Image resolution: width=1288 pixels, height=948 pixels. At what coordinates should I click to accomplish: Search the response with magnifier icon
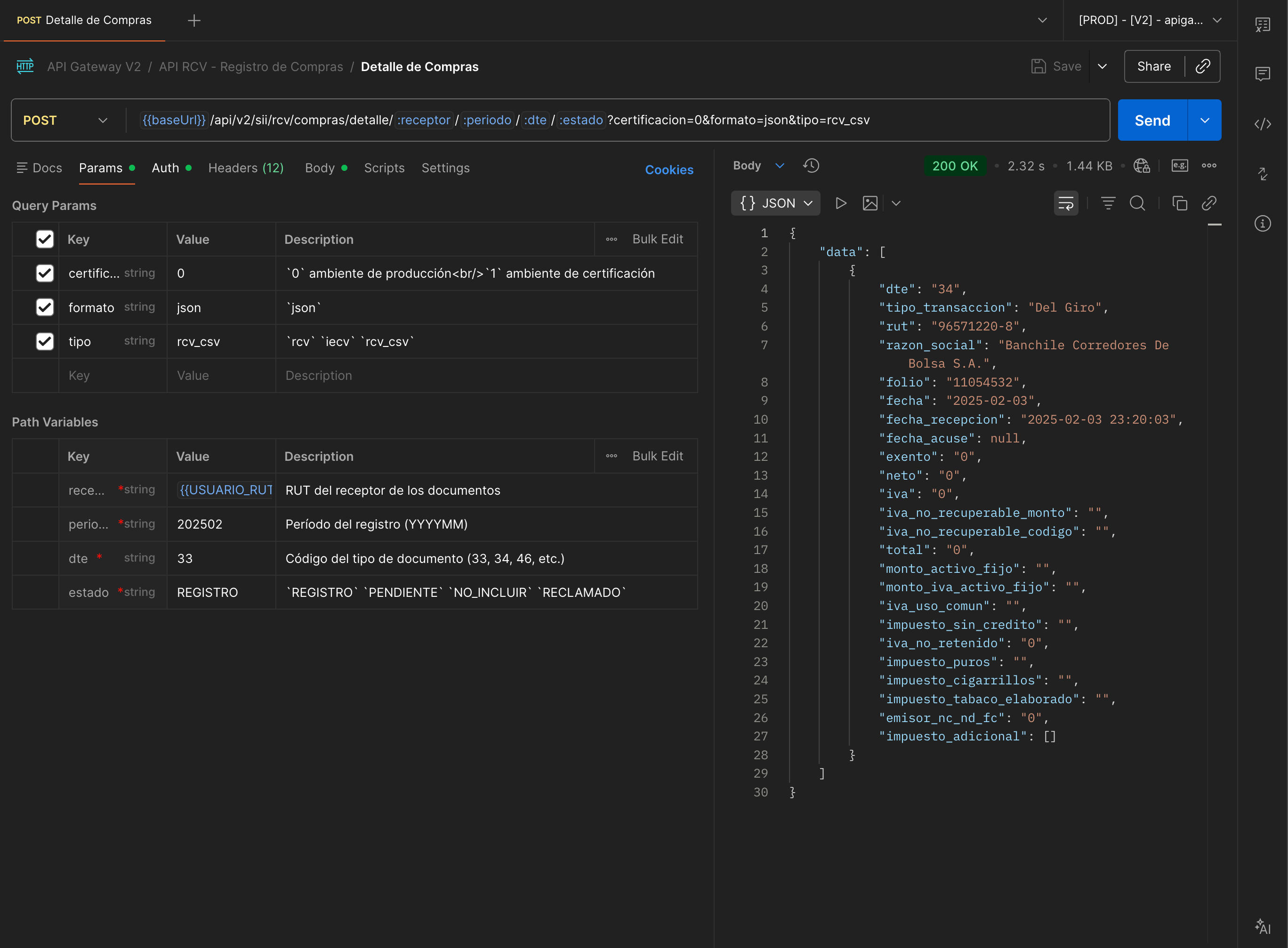click(1137, 203)
